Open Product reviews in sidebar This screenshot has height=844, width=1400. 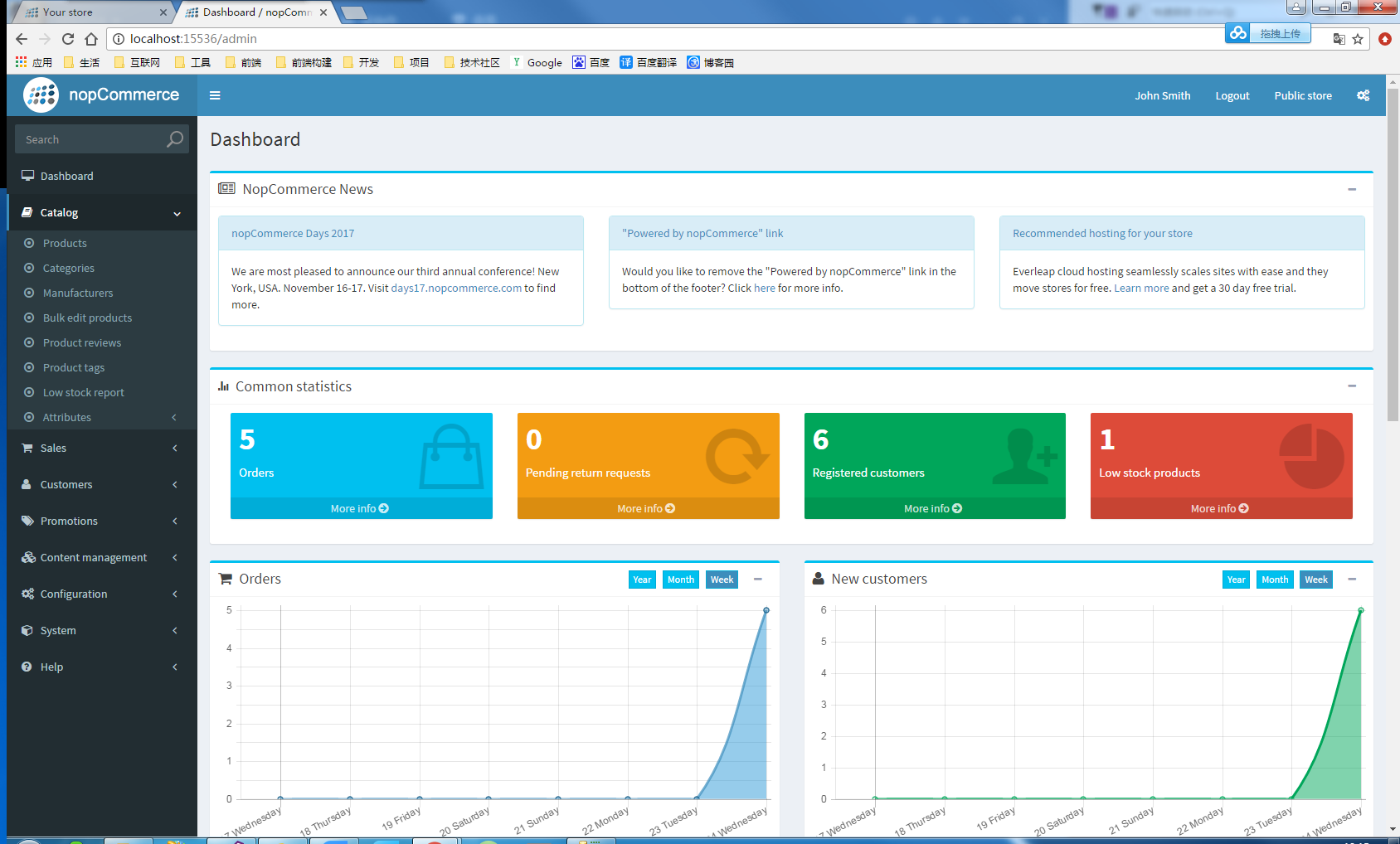82,342
